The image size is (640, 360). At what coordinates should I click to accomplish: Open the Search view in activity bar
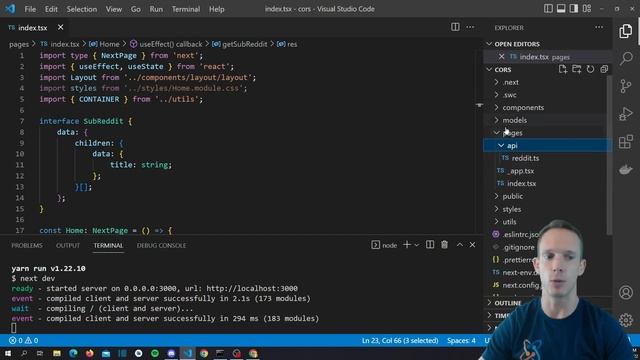pyautogui.click(x=626, y=58)
